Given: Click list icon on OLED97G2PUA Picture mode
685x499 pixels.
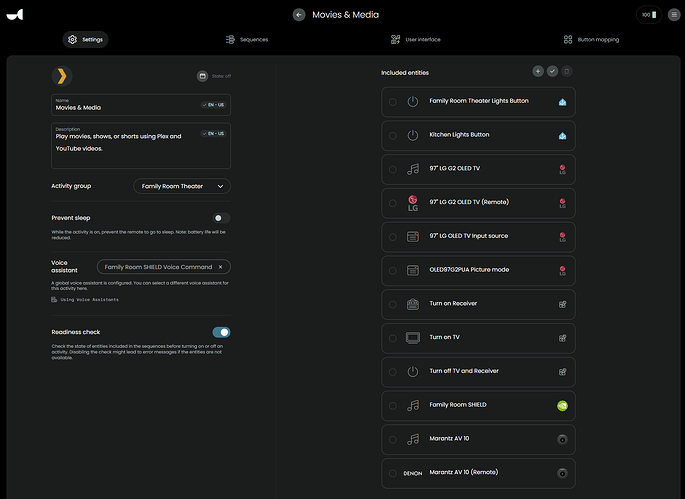Looking at the screenshot, I should 413,270.
